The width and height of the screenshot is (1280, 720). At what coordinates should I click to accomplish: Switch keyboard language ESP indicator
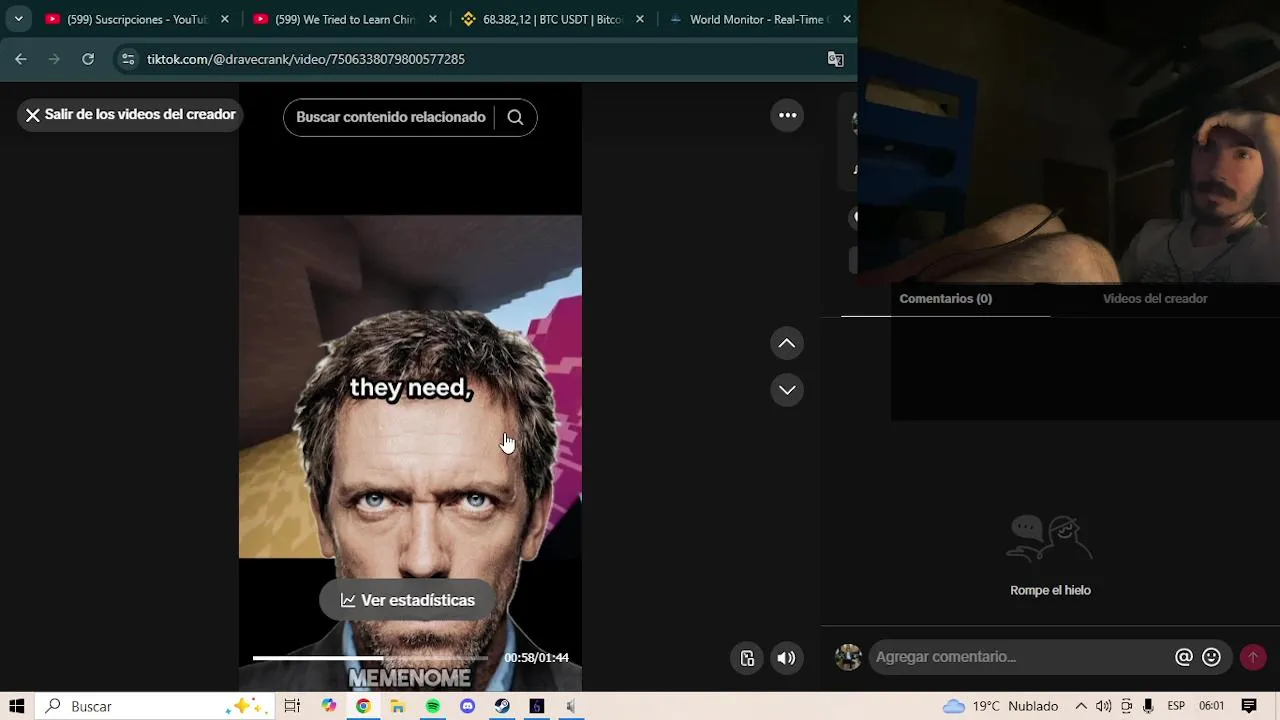(1177, 706)
